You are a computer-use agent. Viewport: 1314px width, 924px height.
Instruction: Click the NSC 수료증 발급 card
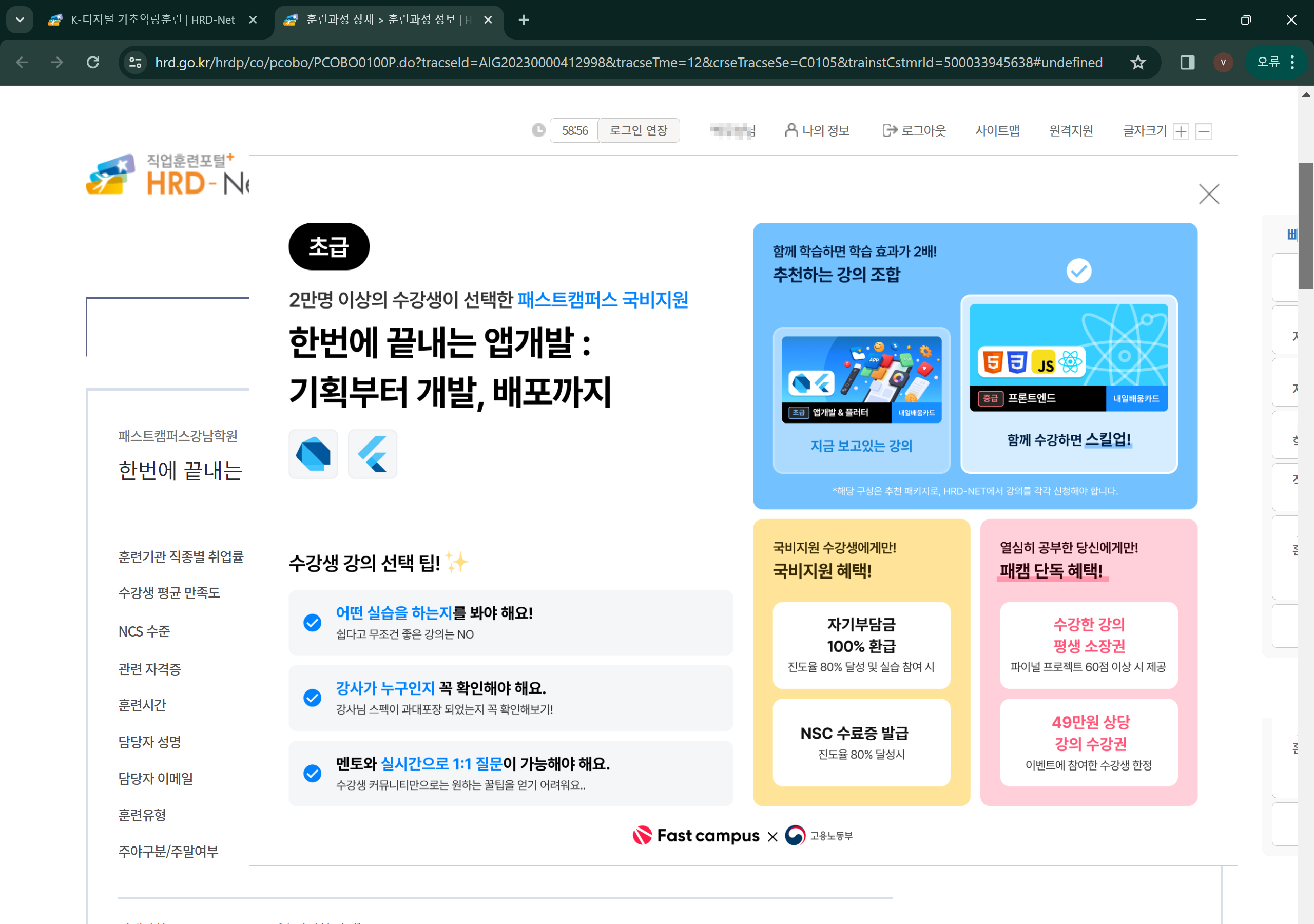(861, 742)
